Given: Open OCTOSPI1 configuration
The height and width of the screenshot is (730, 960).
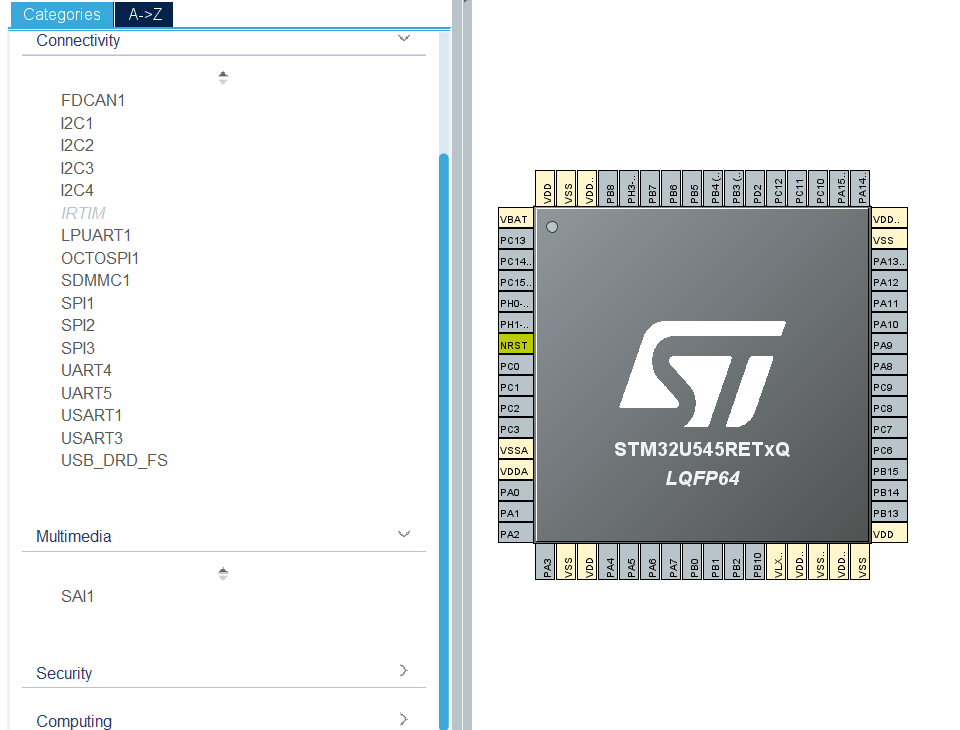Looking at the screenshot, I should tap(100, 258).
